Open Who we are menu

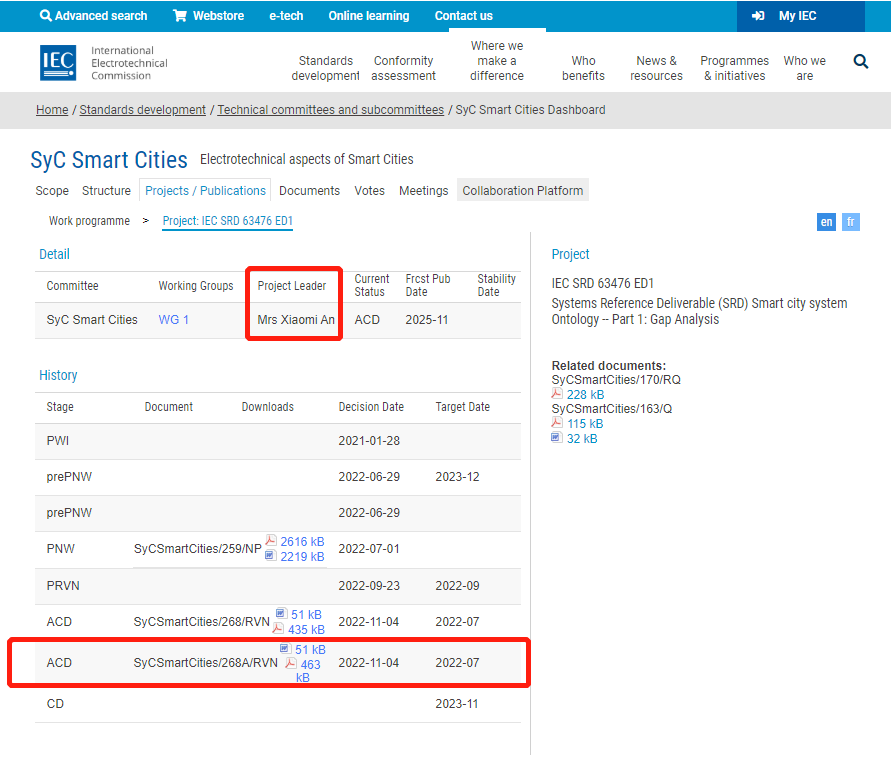click(805, 68)
